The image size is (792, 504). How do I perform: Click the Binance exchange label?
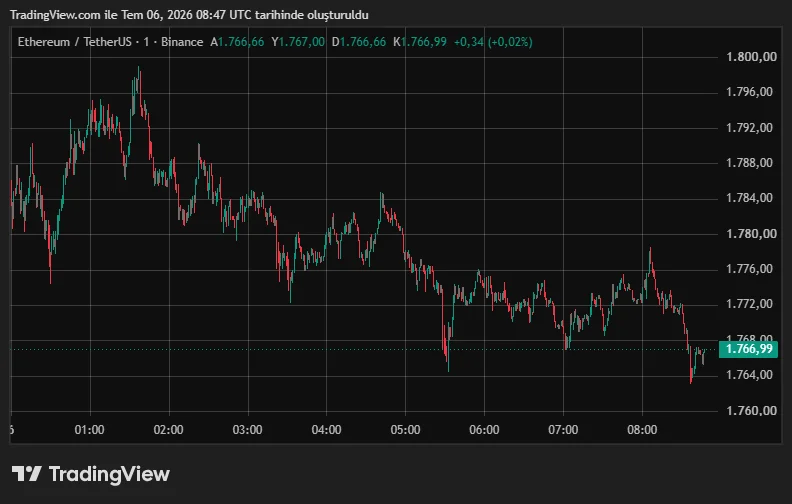click(182, 42)
